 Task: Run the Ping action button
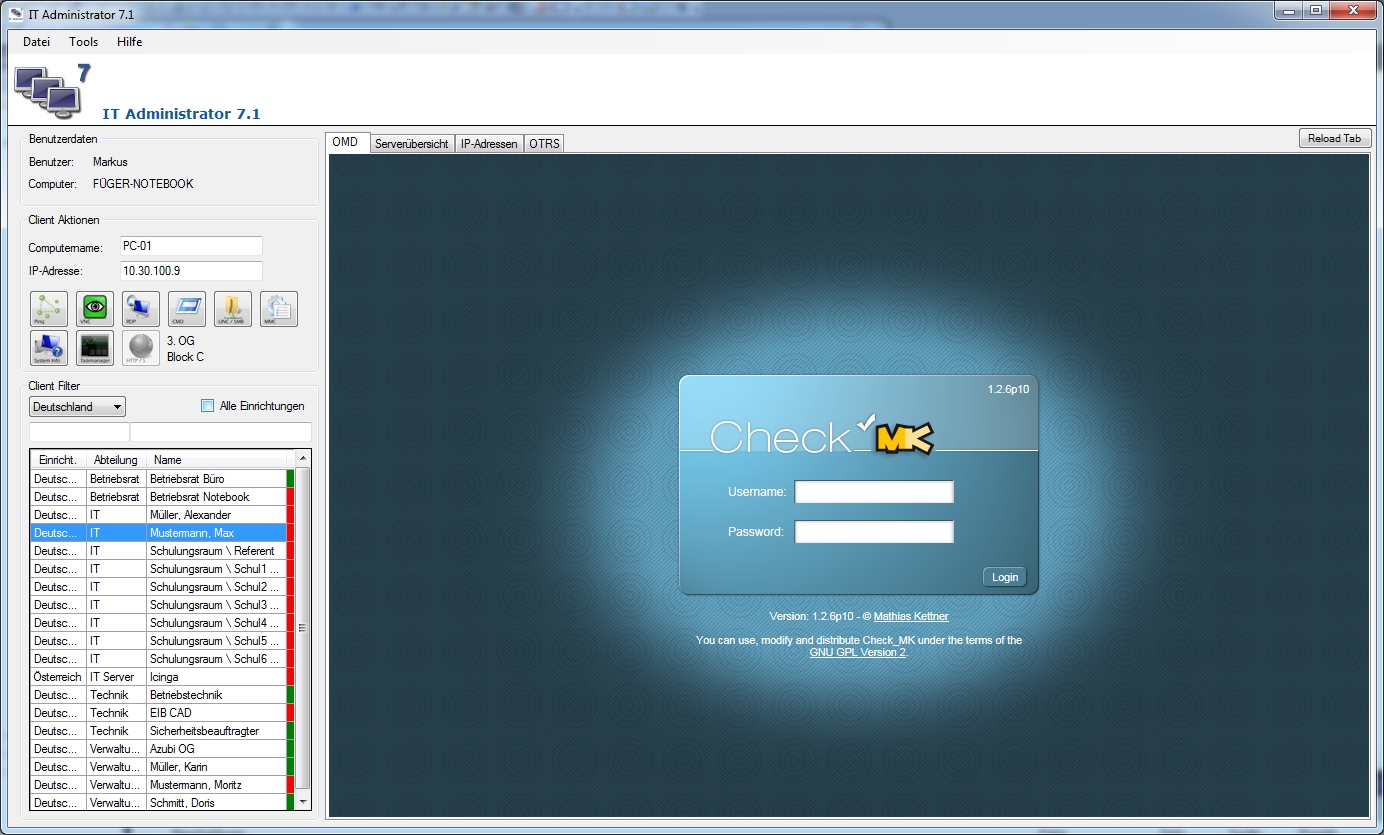click(x=49, y=309)
